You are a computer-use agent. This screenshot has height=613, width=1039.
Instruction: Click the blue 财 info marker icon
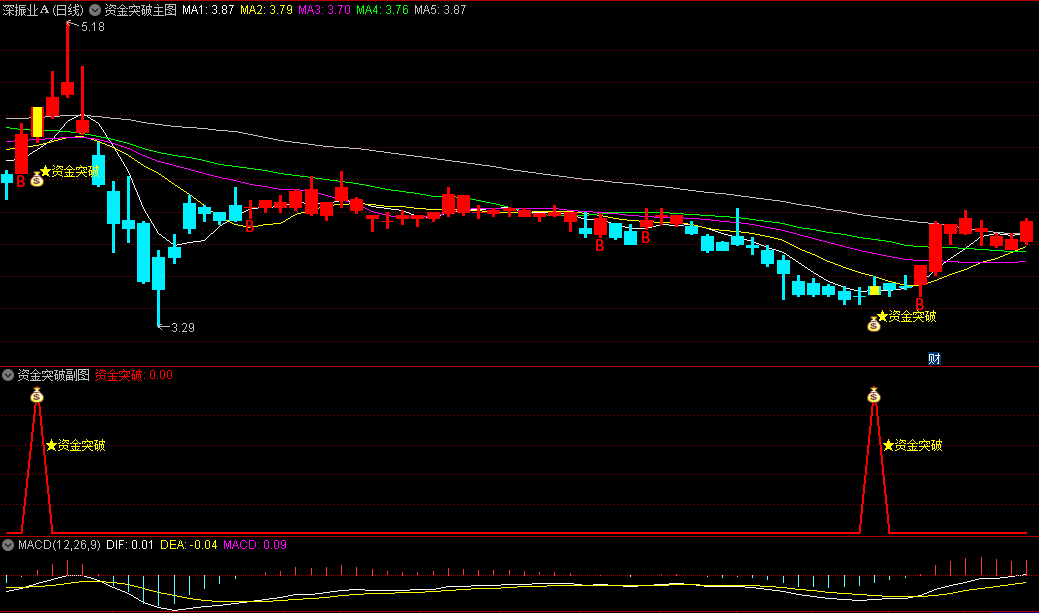(934, 359)
